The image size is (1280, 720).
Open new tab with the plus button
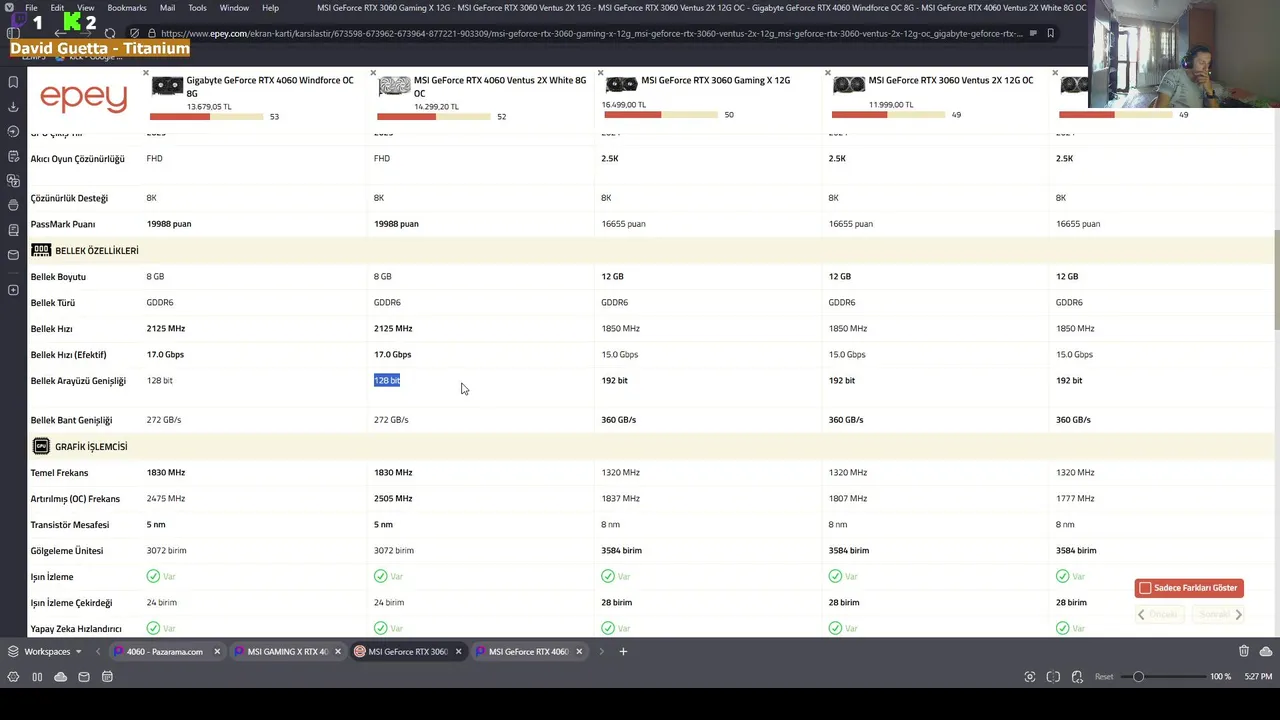(623, 651)
